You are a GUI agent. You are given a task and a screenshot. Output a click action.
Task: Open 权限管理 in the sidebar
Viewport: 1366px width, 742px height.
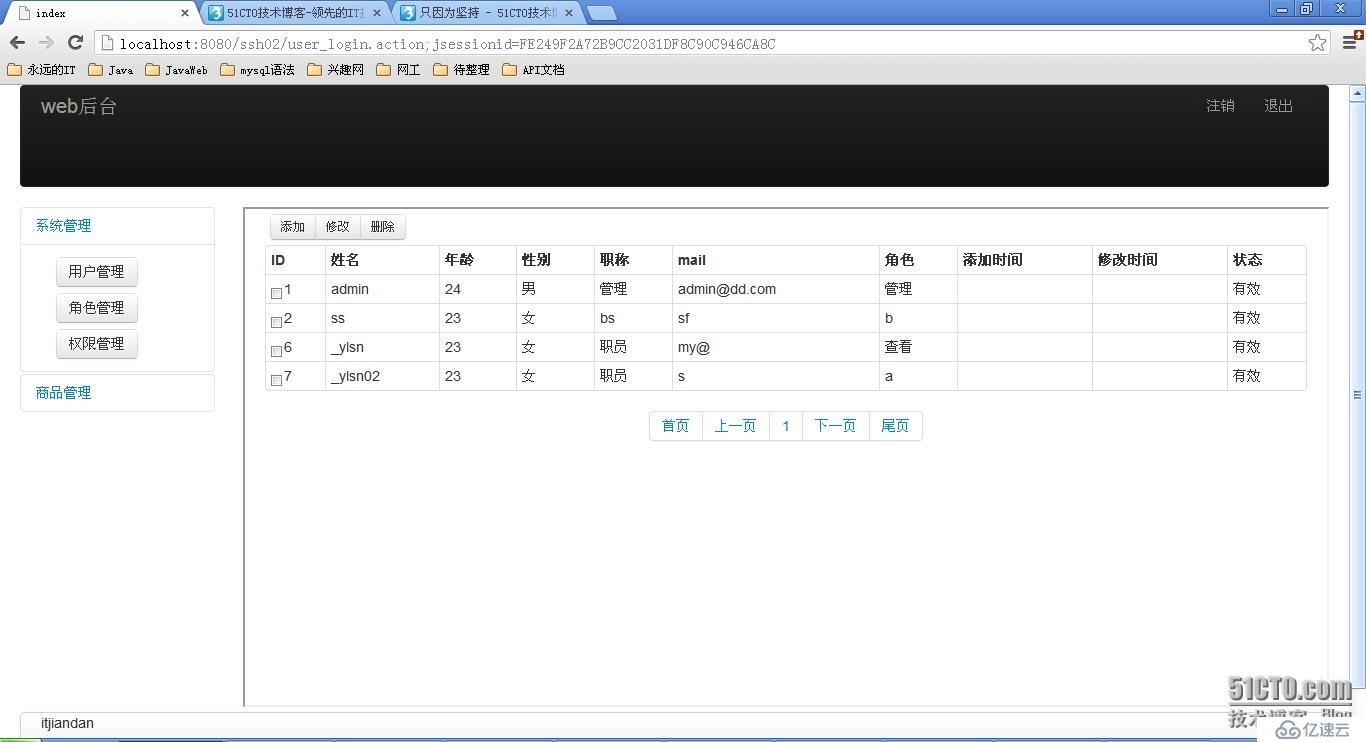(96, 344)
